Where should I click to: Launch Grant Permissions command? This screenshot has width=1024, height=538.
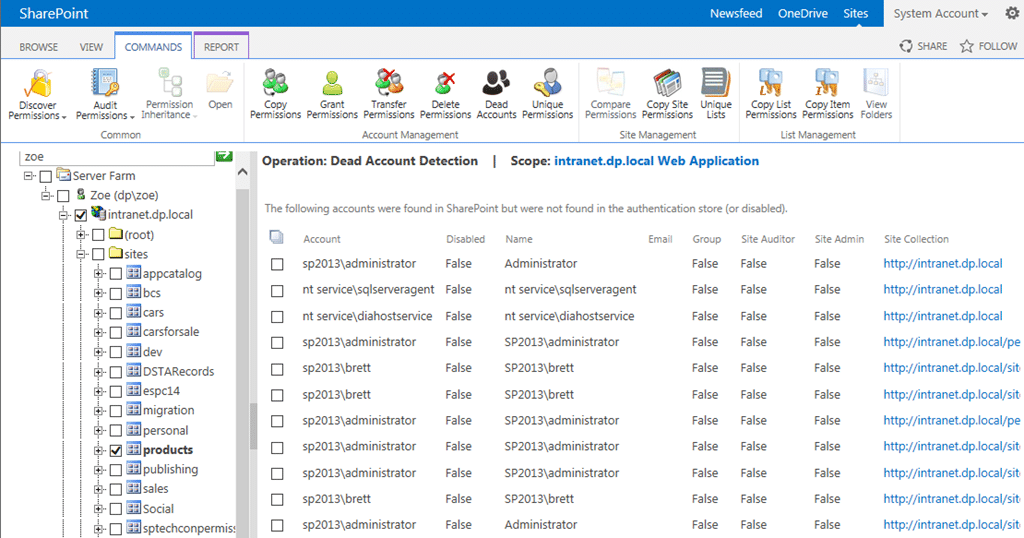tap(332, 95)
